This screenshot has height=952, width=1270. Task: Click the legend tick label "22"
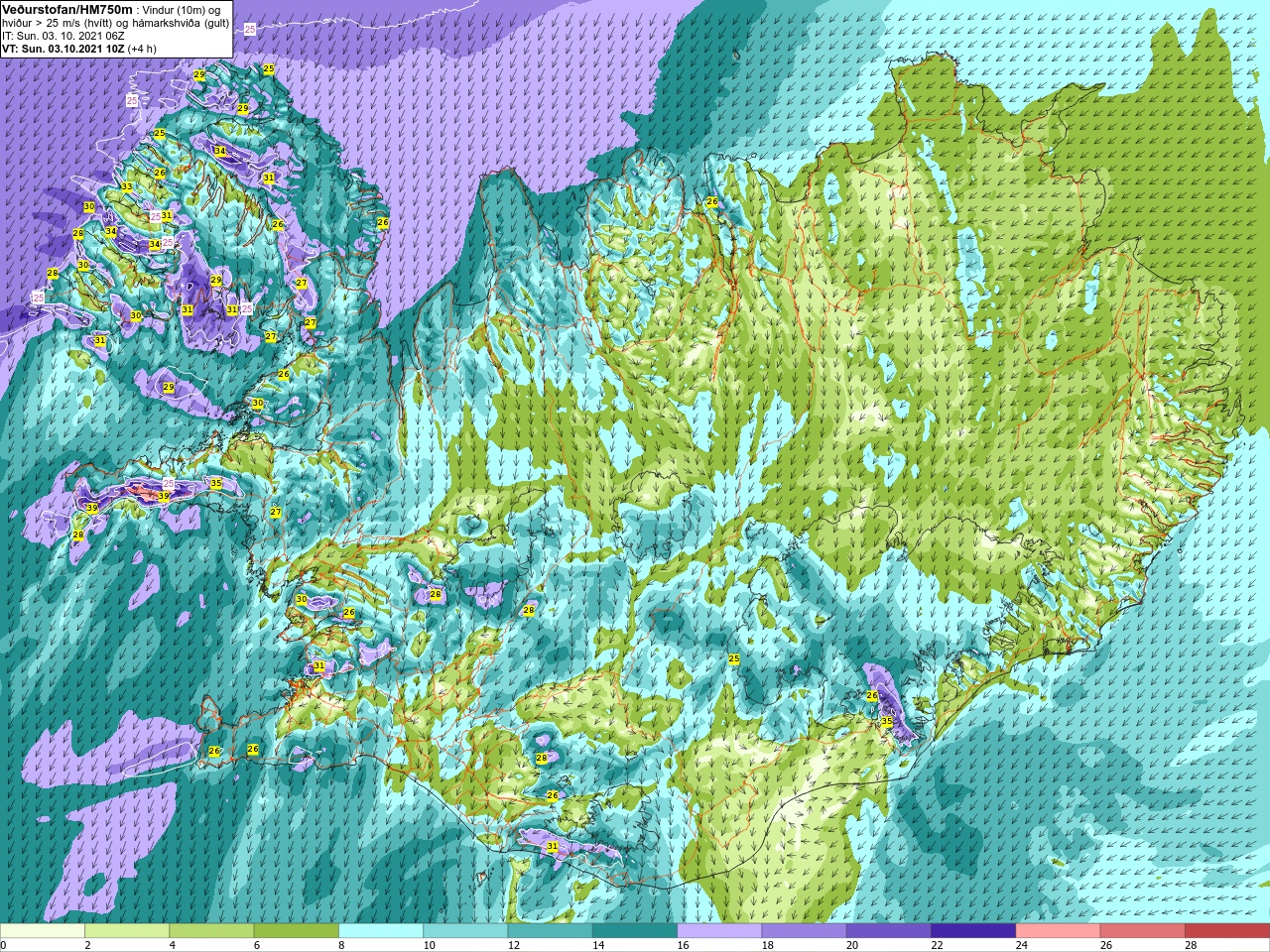(937, 945)
